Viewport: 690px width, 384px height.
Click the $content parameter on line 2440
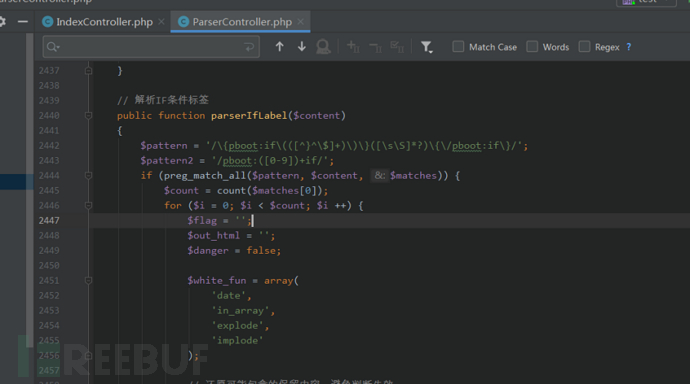tap(317, 115)
